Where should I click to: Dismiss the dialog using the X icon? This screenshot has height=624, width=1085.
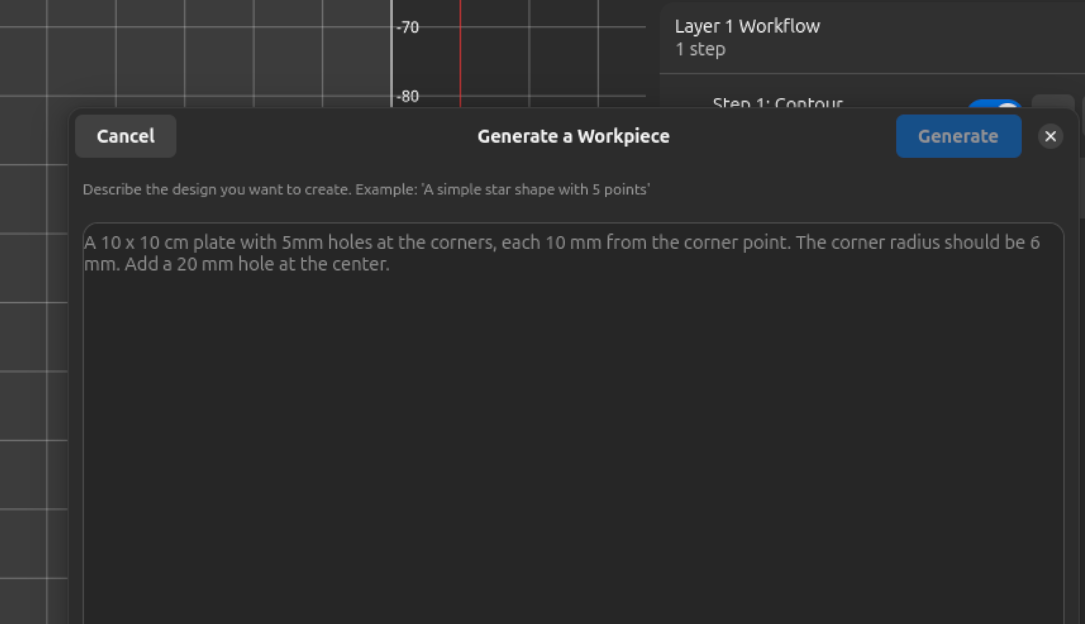(x=1050, y=135)
